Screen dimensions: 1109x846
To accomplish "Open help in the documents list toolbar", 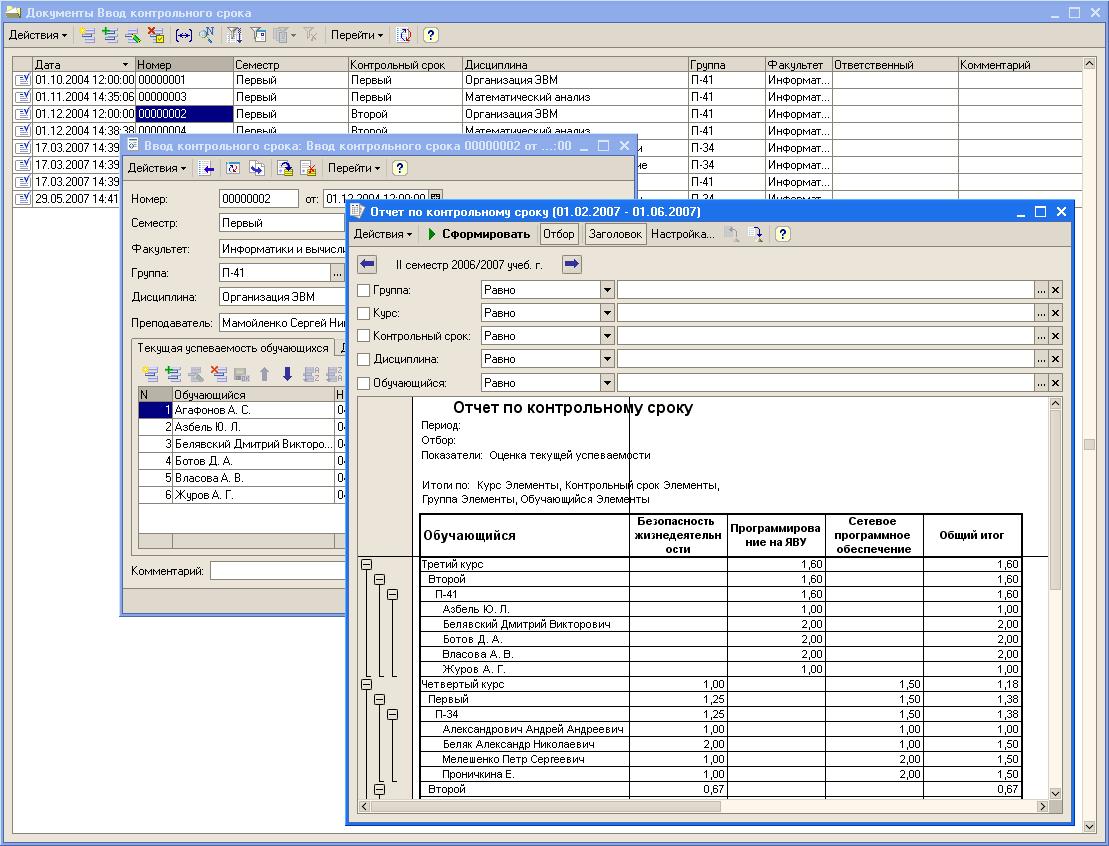I will tap(431, 35).
